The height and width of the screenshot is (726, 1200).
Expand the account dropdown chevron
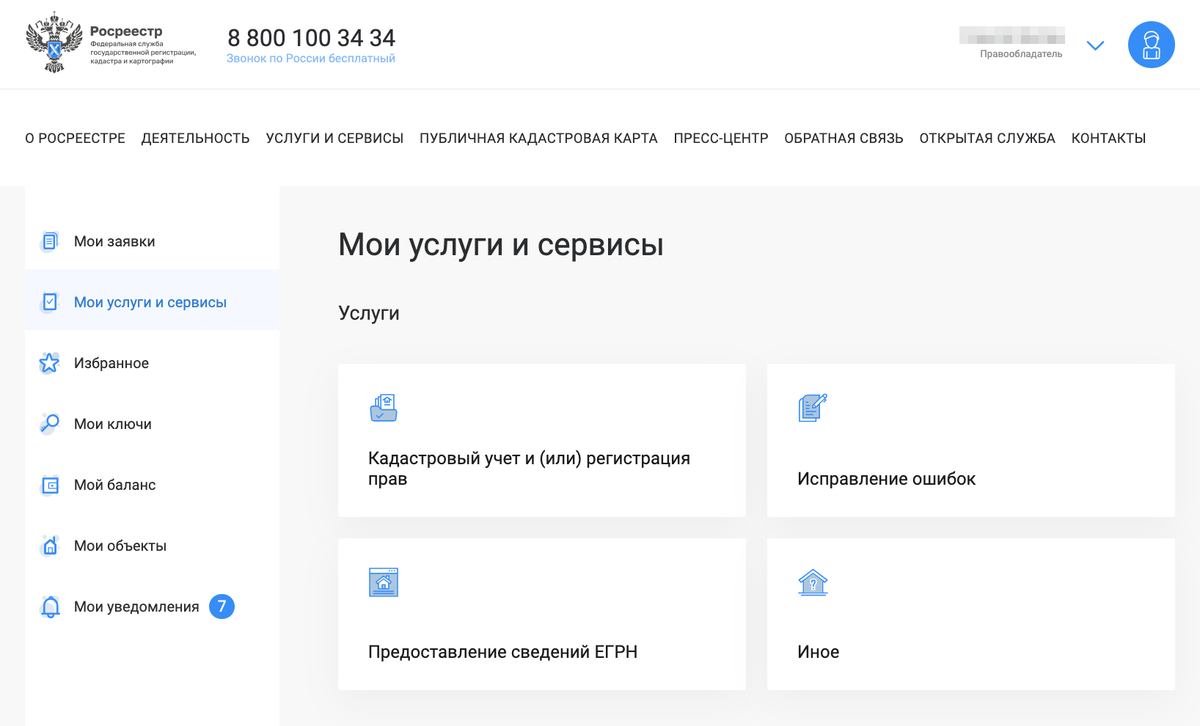tap(1095, 46)
